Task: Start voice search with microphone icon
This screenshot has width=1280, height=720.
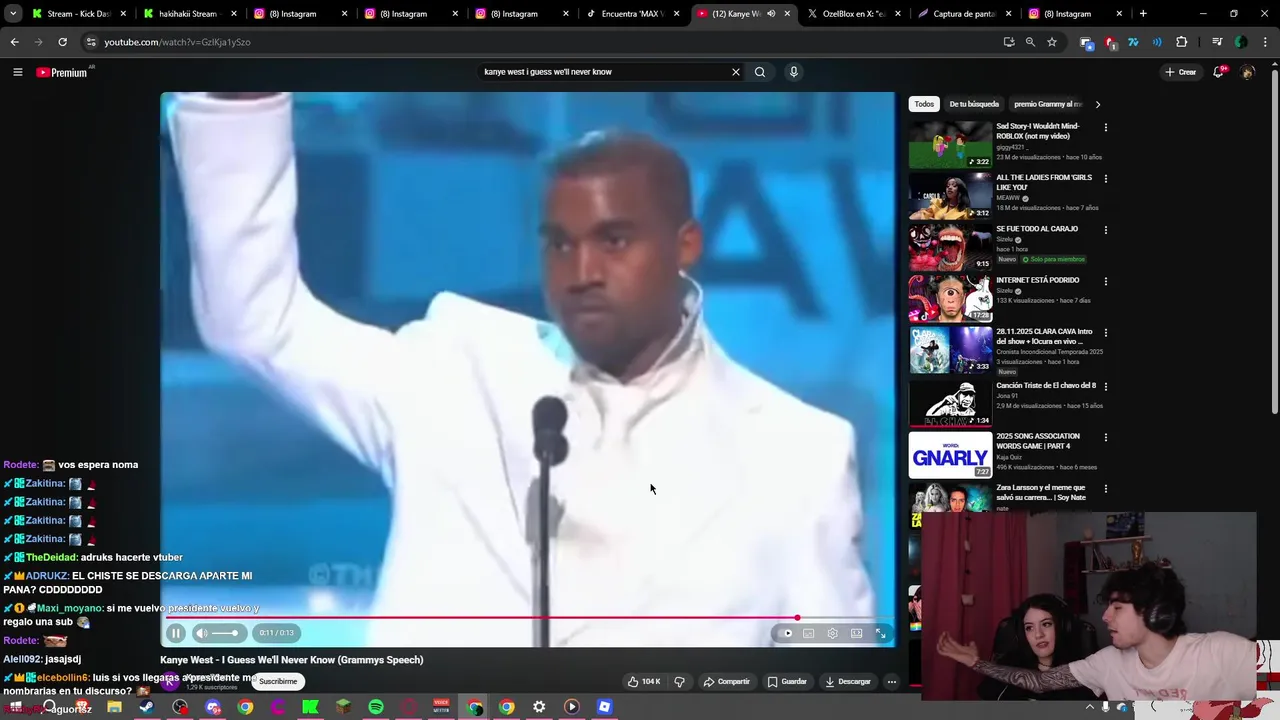Action: (x=794, y=72)
